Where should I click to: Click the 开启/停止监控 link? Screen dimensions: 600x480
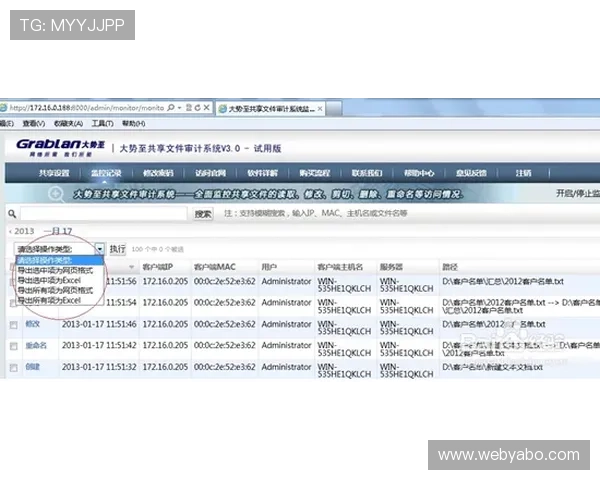(x=578, y=193)
